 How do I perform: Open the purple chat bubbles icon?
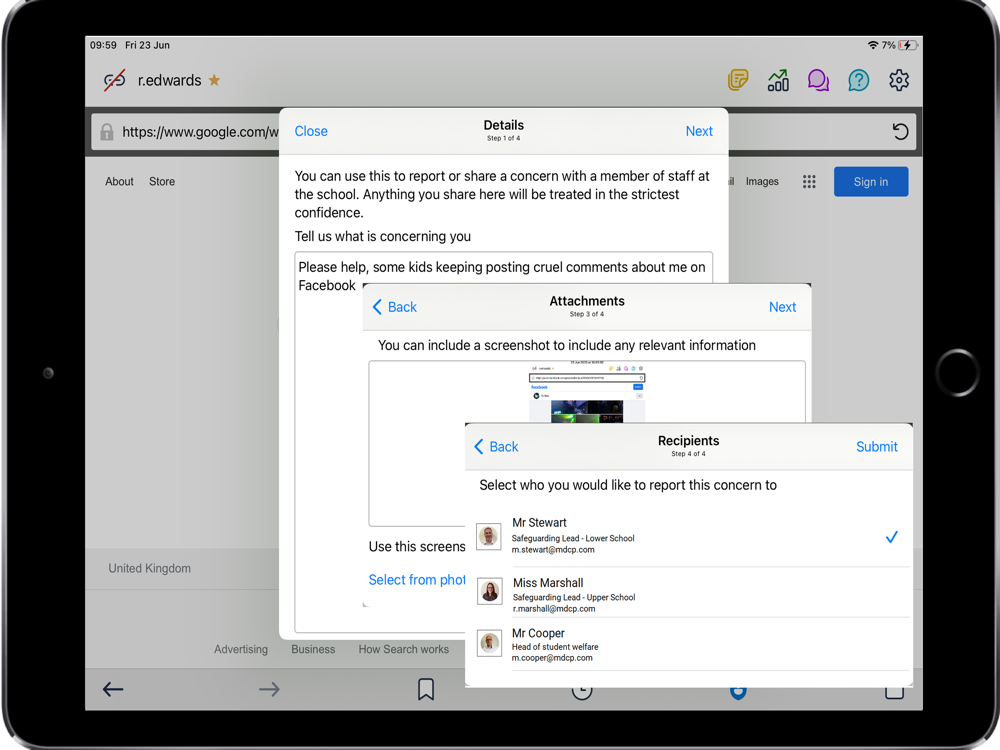[818, 80]
